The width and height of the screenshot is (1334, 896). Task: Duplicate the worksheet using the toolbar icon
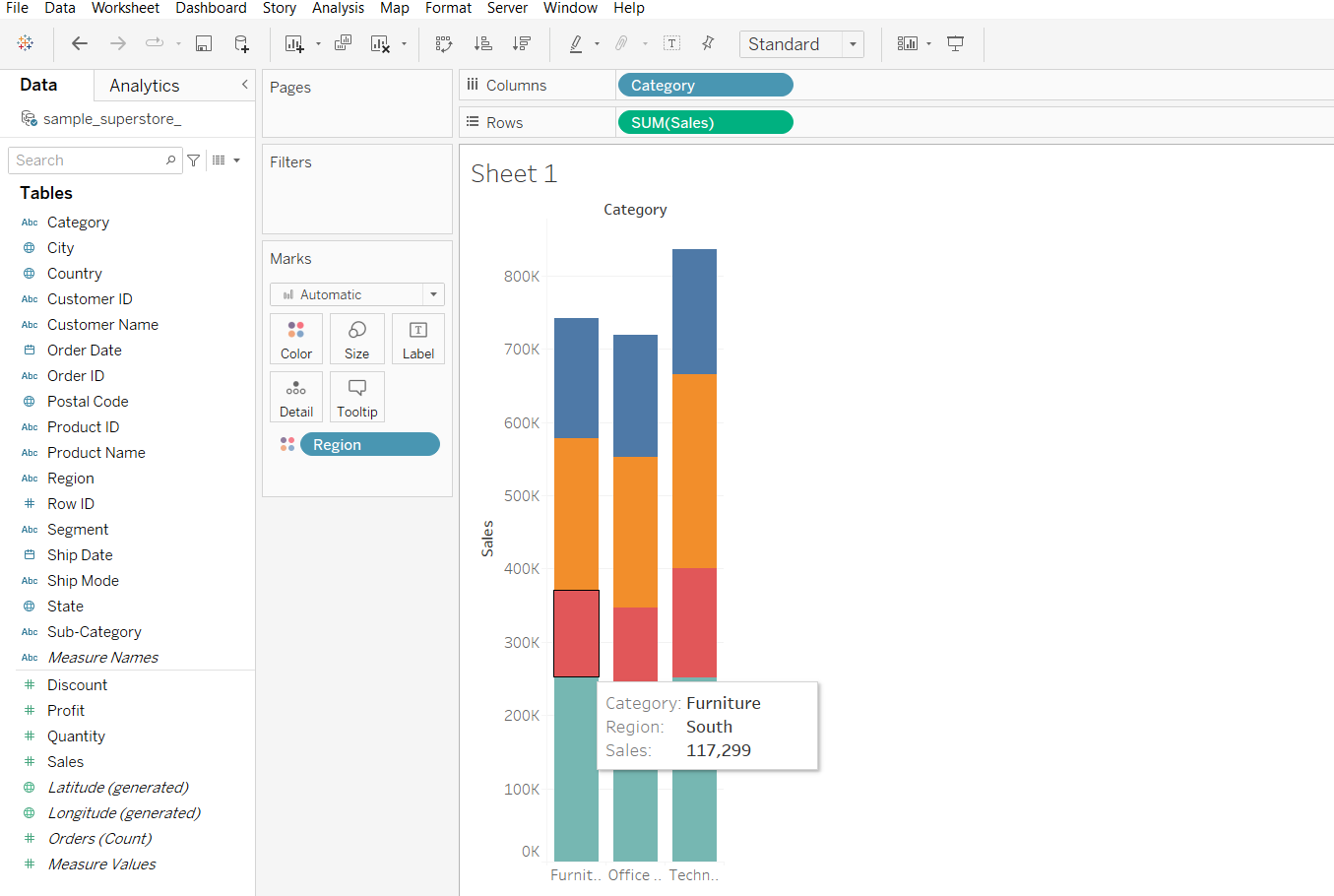pos(343,43)
